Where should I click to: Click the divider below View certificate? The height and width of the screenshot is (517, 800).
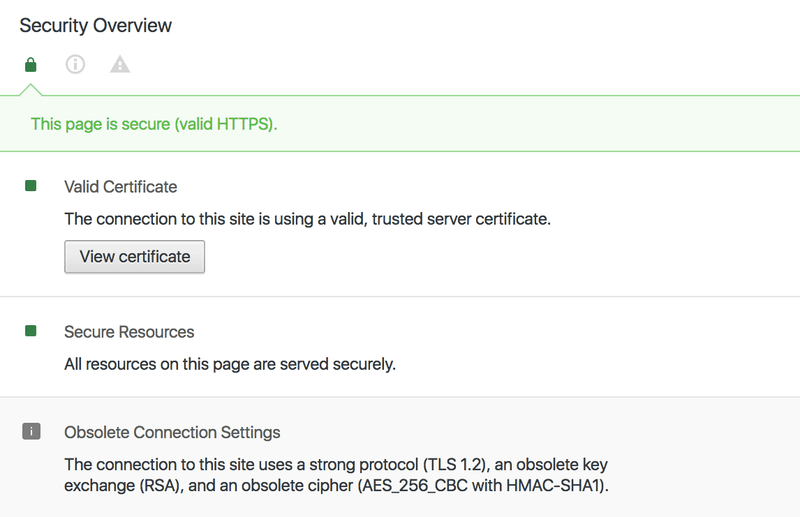pyautogui.click(x=400, y=296)
